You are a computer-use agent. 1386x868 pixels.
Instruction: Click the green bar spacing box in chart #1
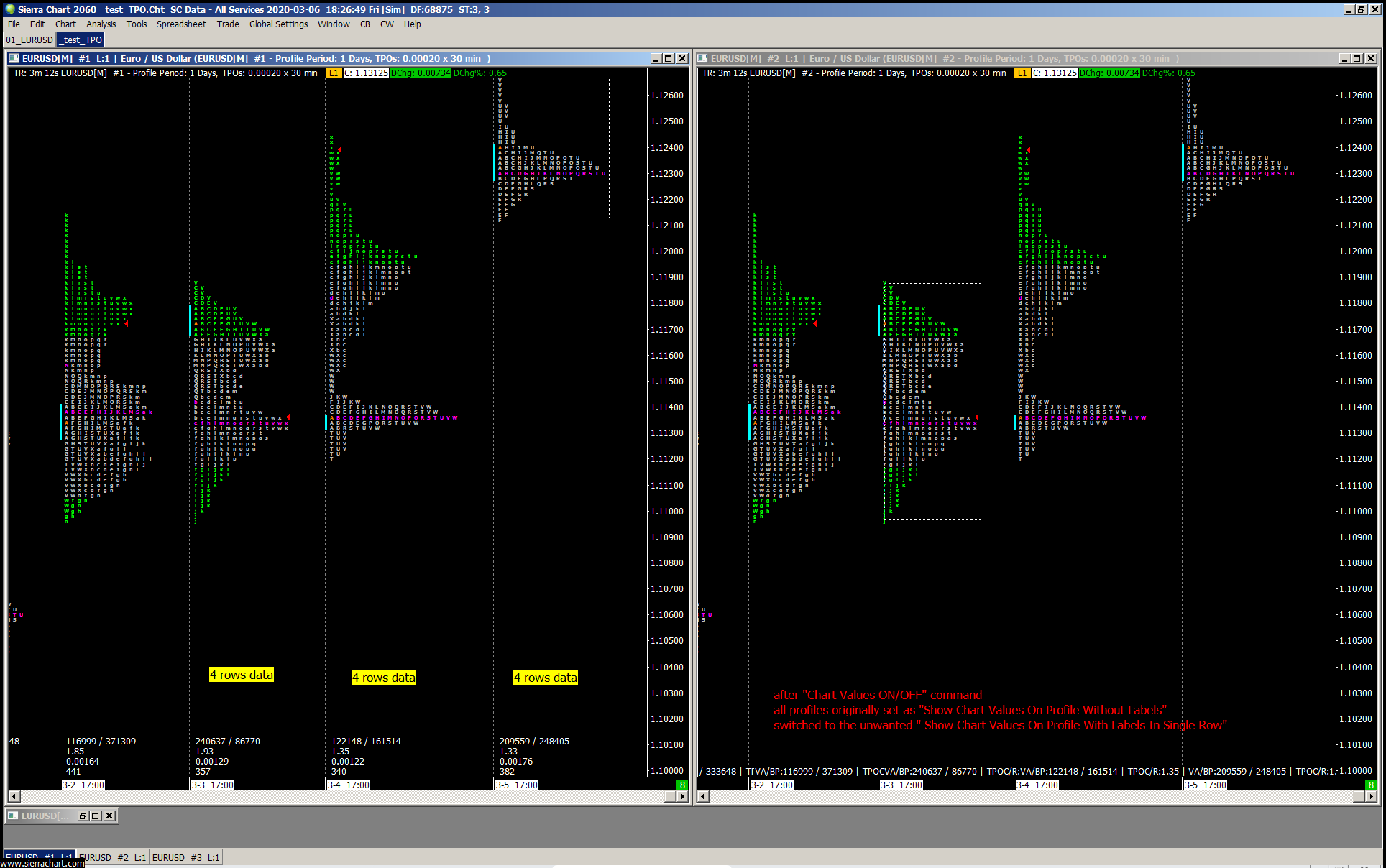click(682, 785)
